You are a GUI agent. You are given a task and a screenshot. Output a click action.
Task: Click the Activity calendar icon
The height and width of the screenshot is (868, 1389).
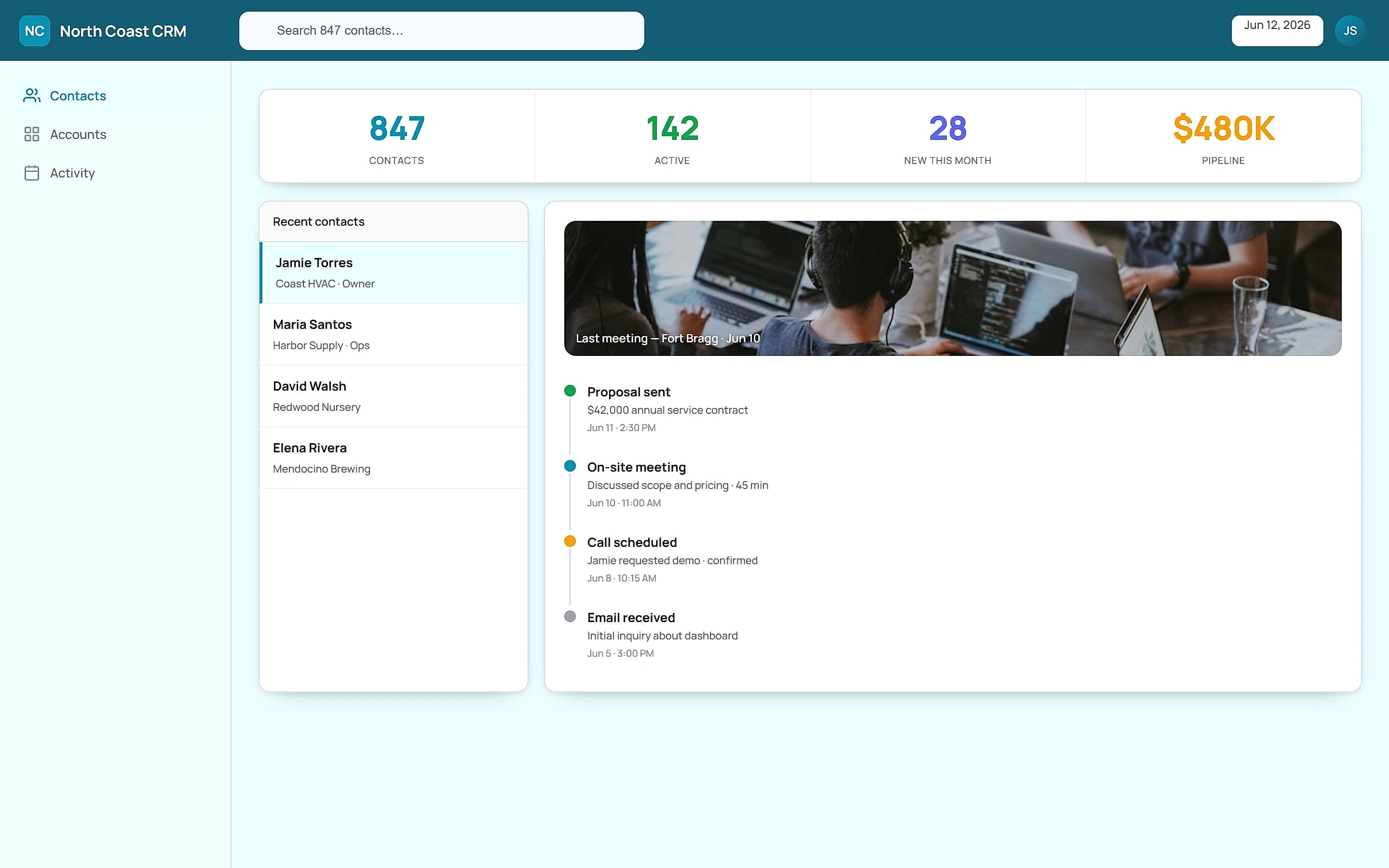coord(32,173)
